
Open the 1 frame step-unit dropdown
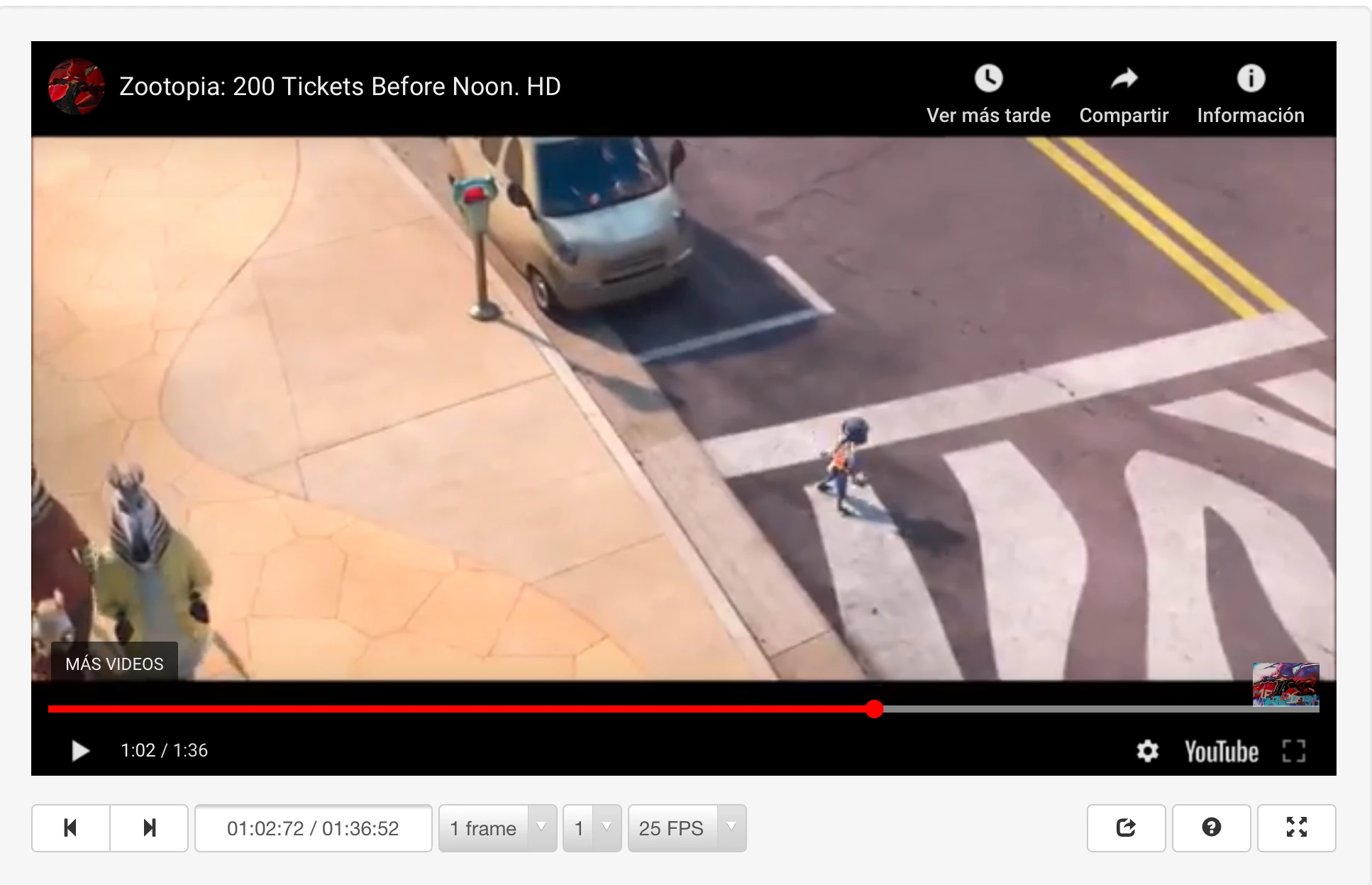tap(497, 828)
